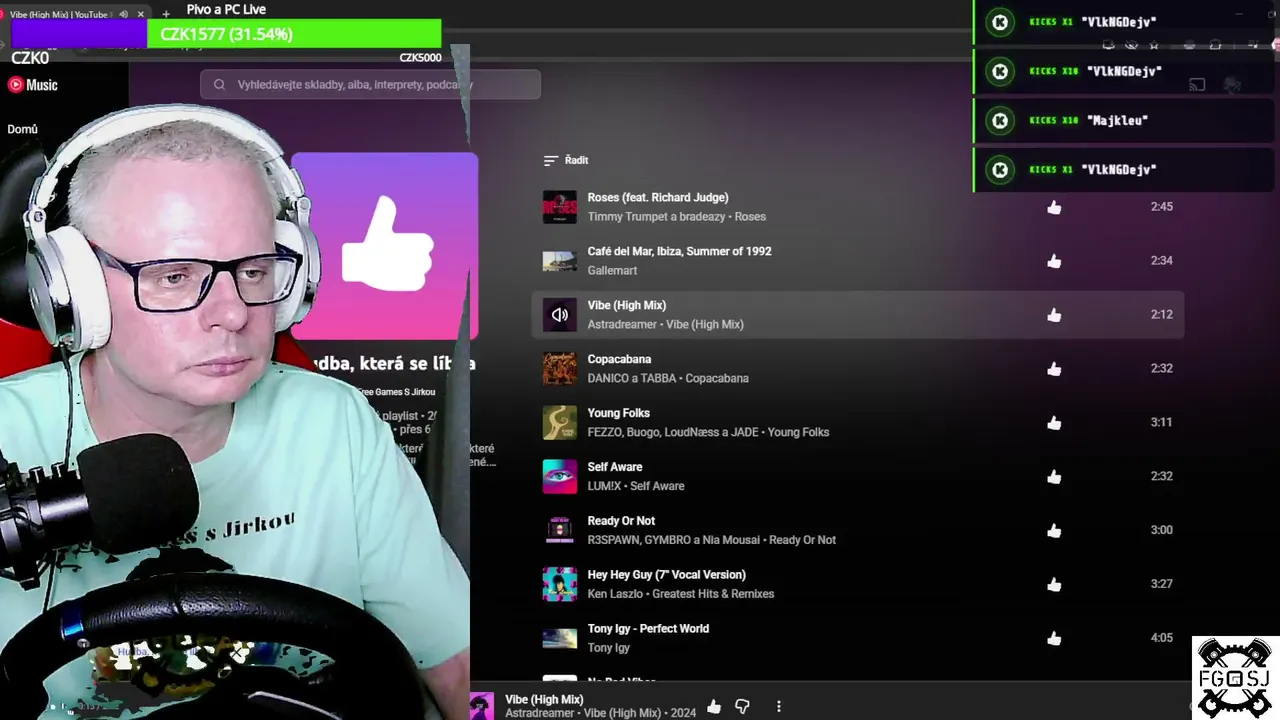Click the Roses song cover art
The image size is (1280, 720).
click(x=560, y=207)
